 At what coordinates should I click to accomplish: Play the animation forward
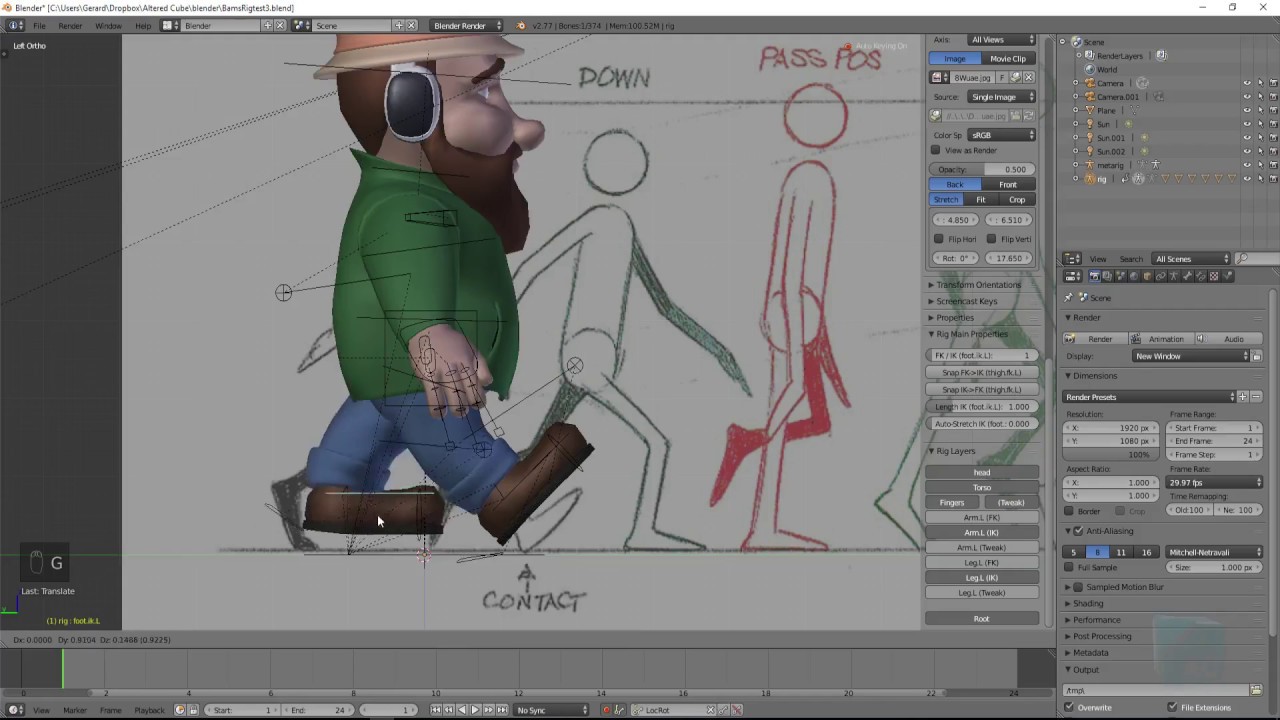point(475,710)
